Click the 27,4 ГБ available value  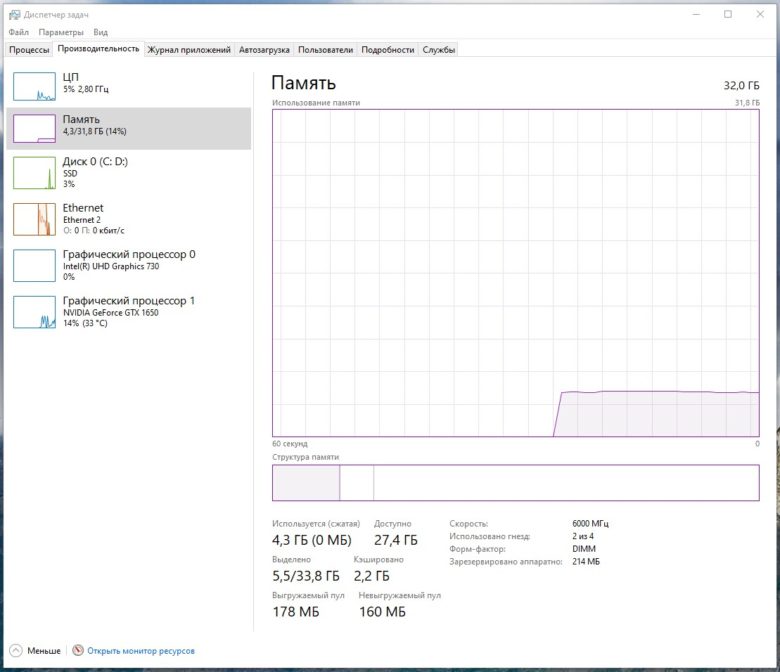coord(396,540)
